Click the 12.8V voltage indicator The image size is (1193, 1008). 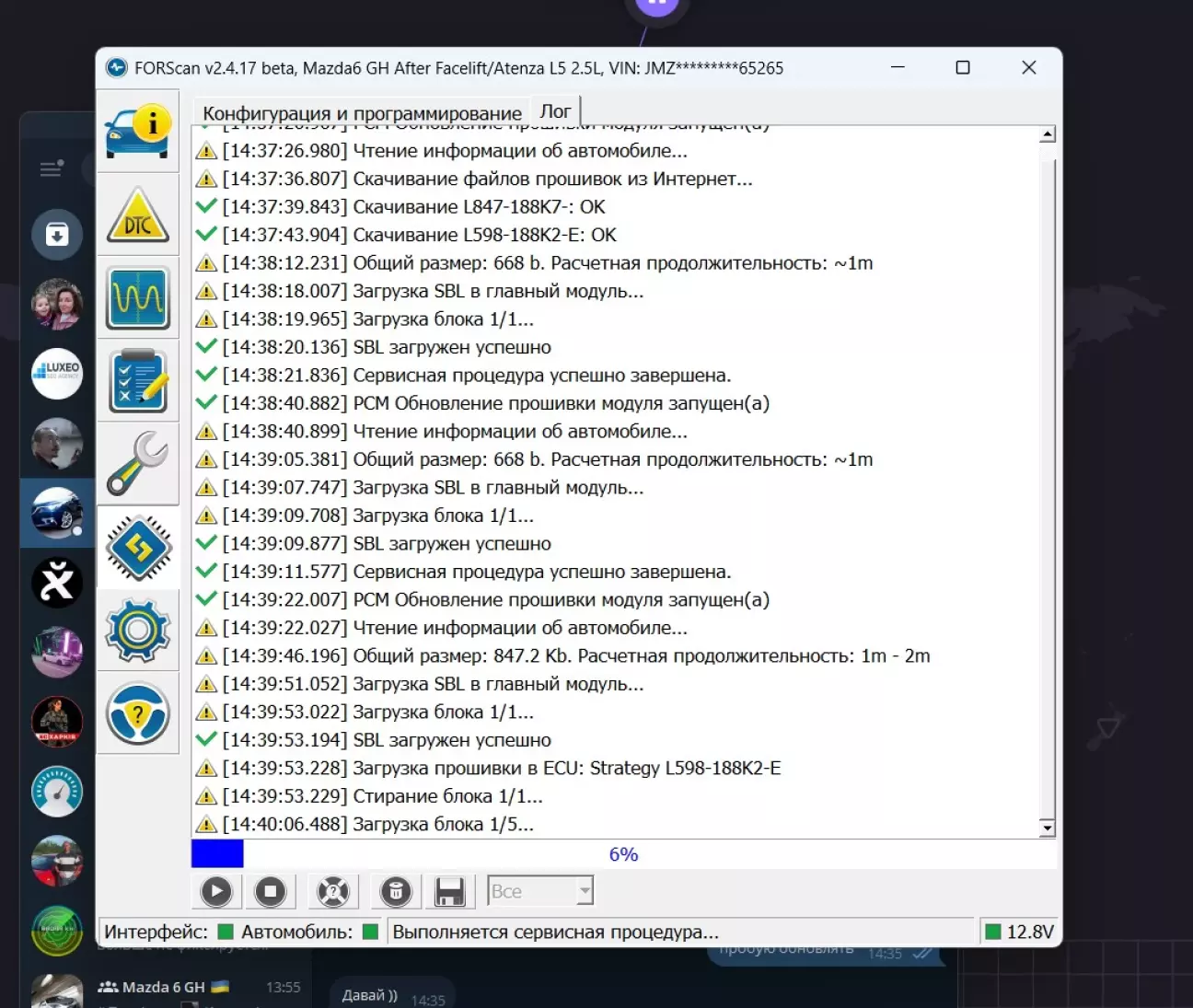coord(1020,932)
